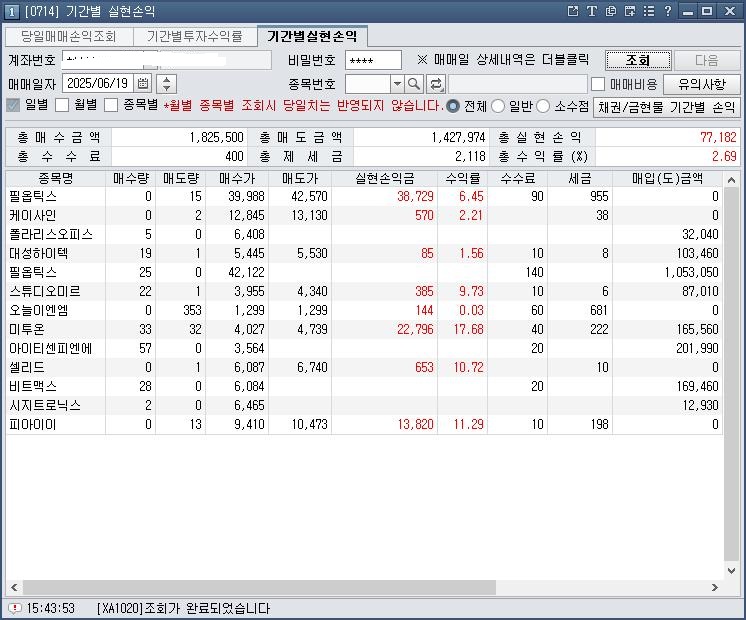Viewport: 746px width, 620px height.
Task: Select the 기간별실현손익 tab
Action: [x=312, y=36]
